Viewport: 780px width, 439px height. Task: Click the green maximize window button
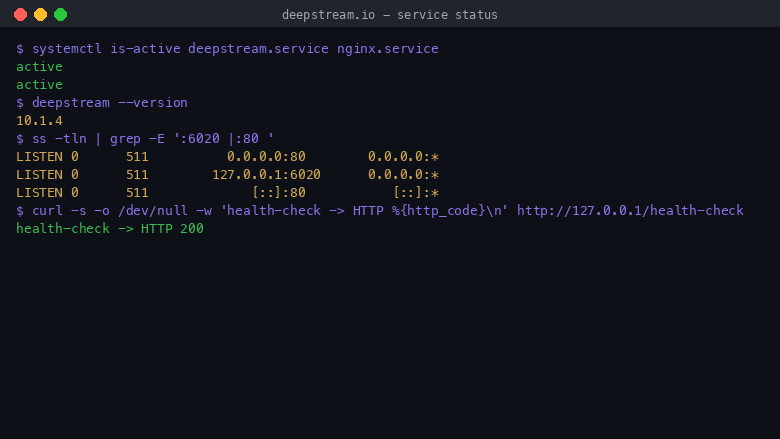pyautogui.click(x=61, y=14)
